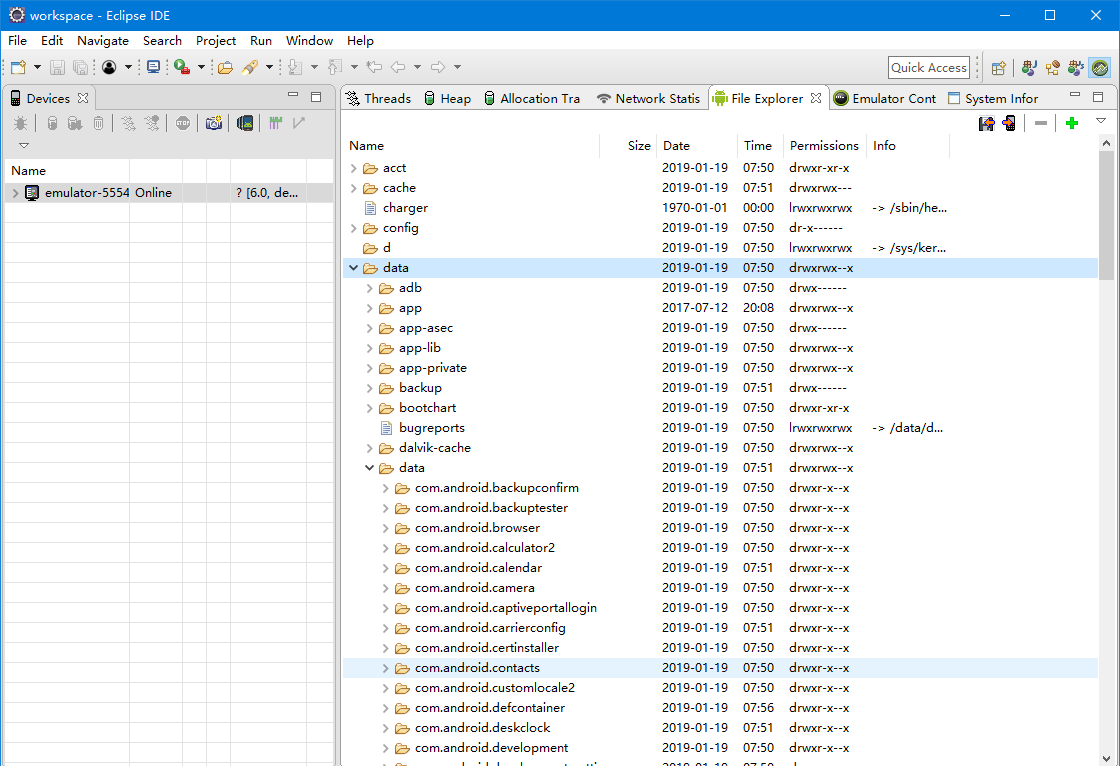
Task: Click the dump view hierarchy icon
Action: 245,123
